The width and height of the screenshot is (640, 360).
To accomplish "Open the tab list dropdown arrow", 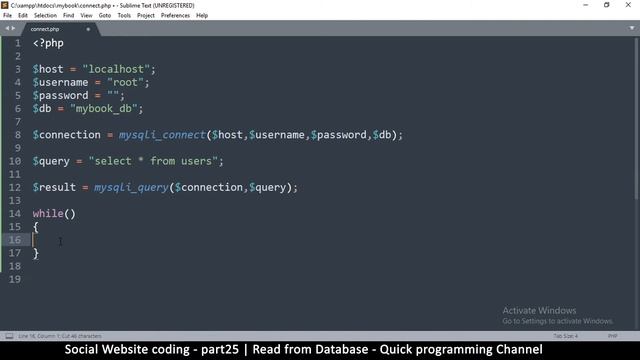I will point(632,28).
